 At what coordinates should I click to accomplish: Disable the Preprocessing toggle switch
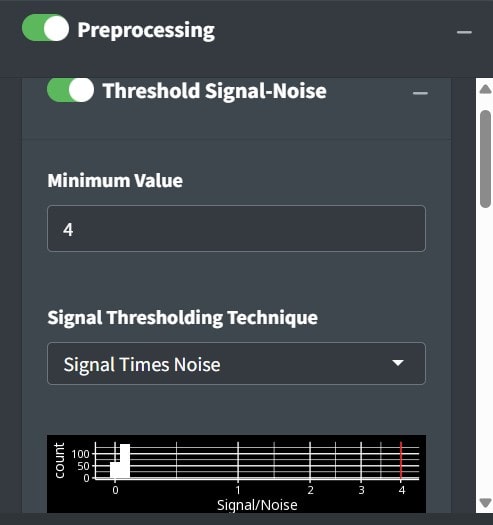coord(46,28)
